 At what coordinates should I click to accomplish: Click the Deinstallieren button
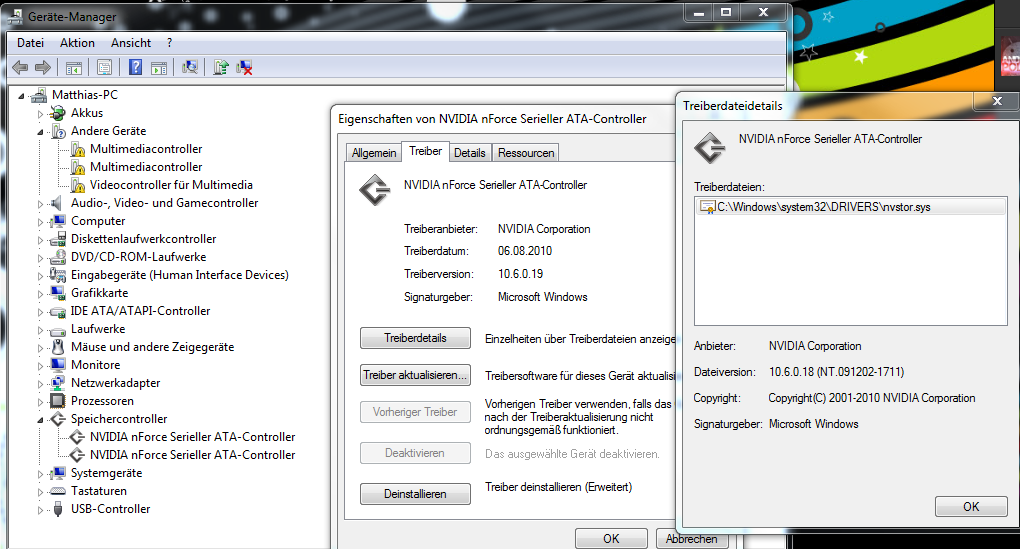(x=415, y=494)
